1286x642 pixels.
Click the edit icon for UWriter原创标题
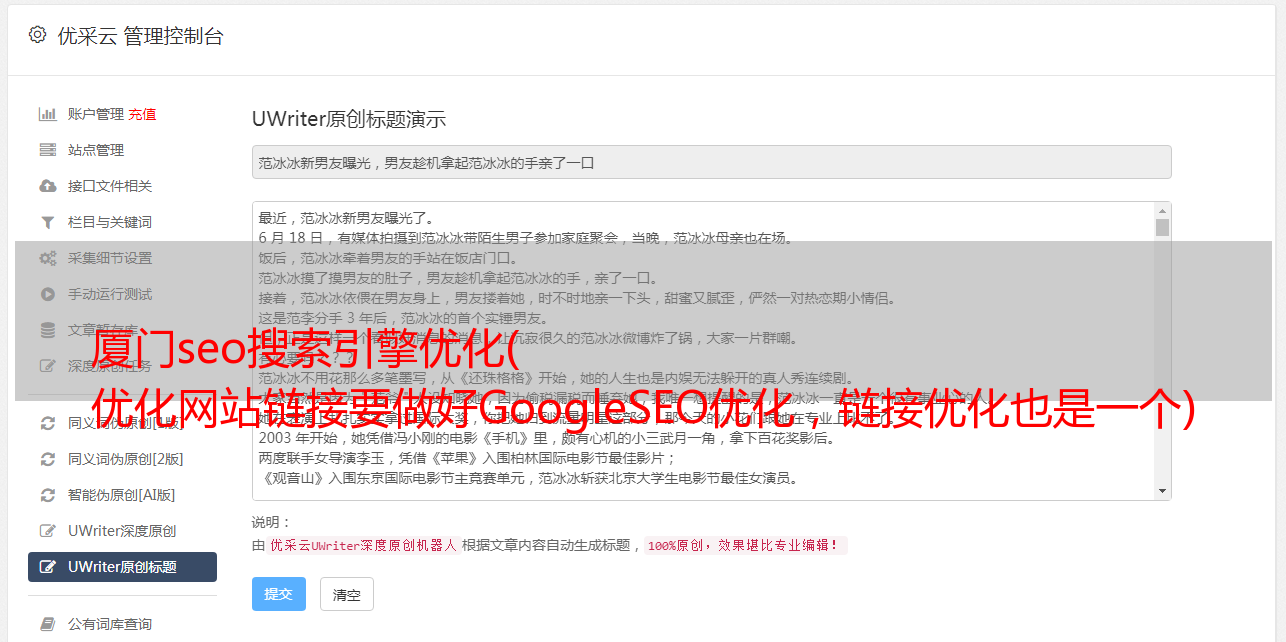[x=47, y=567]
